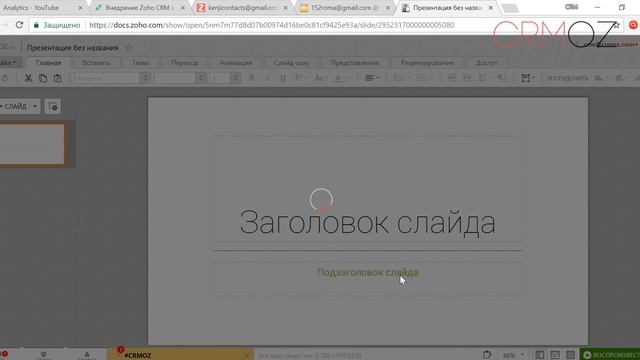
Task: Open the text box fit dropdown
Action: 528,78
